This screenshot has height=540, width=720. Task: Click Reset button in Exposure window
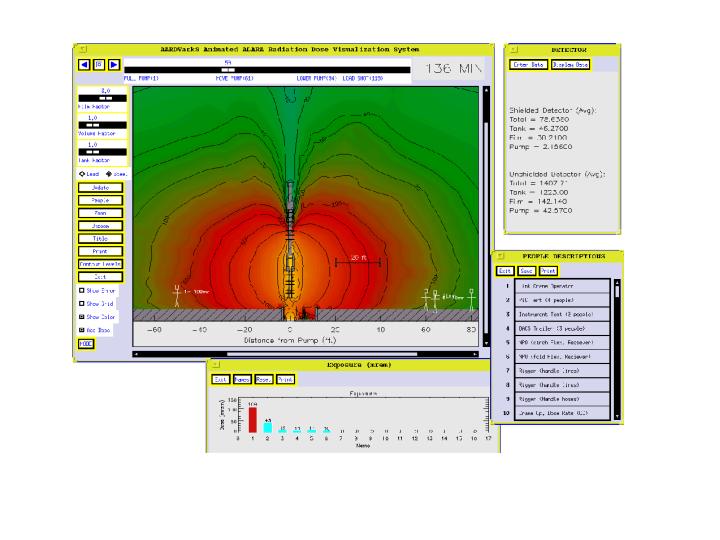click(264, 379)
